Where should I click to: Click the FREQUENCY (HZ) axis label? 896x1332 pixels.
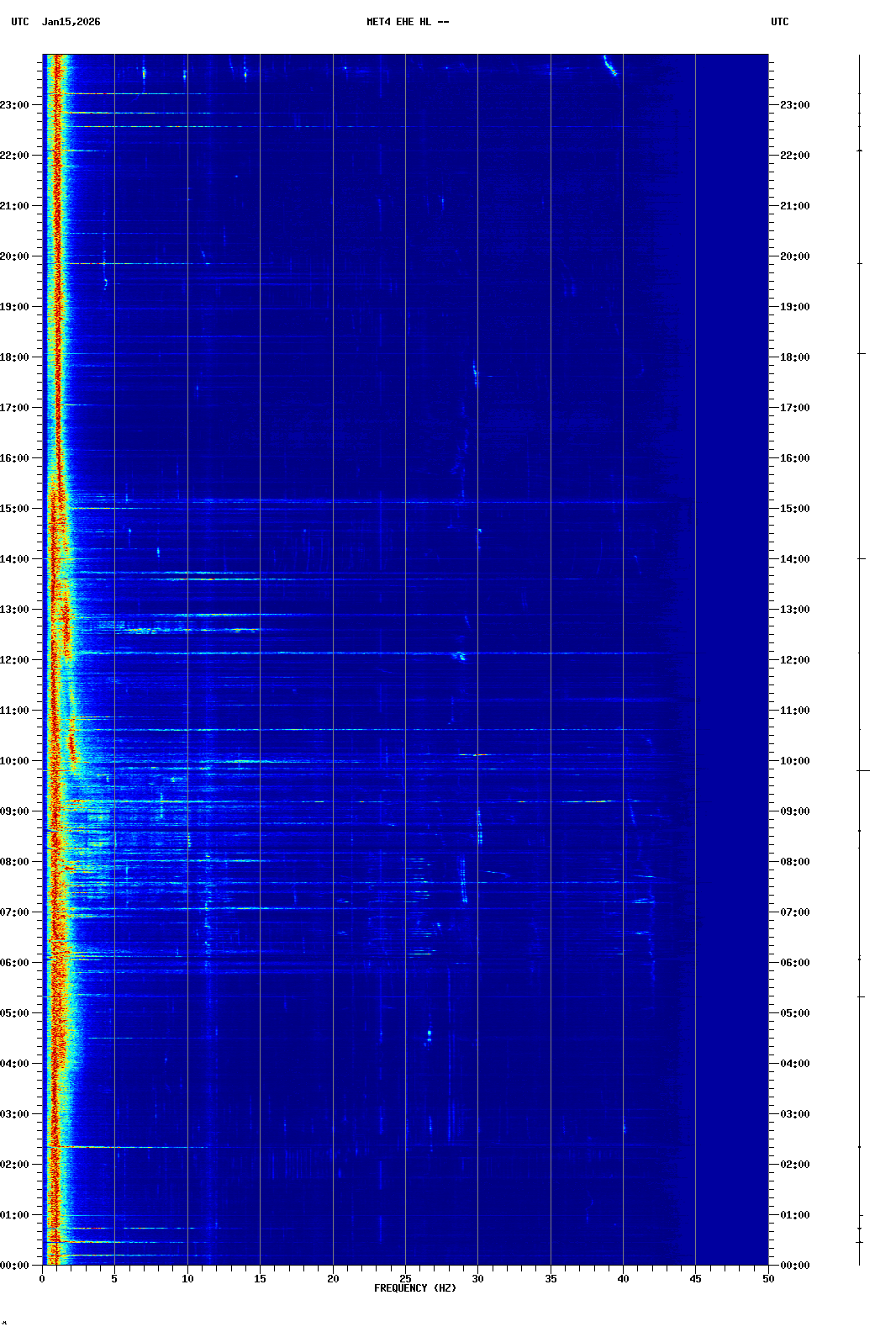[x=414, y=1288]
